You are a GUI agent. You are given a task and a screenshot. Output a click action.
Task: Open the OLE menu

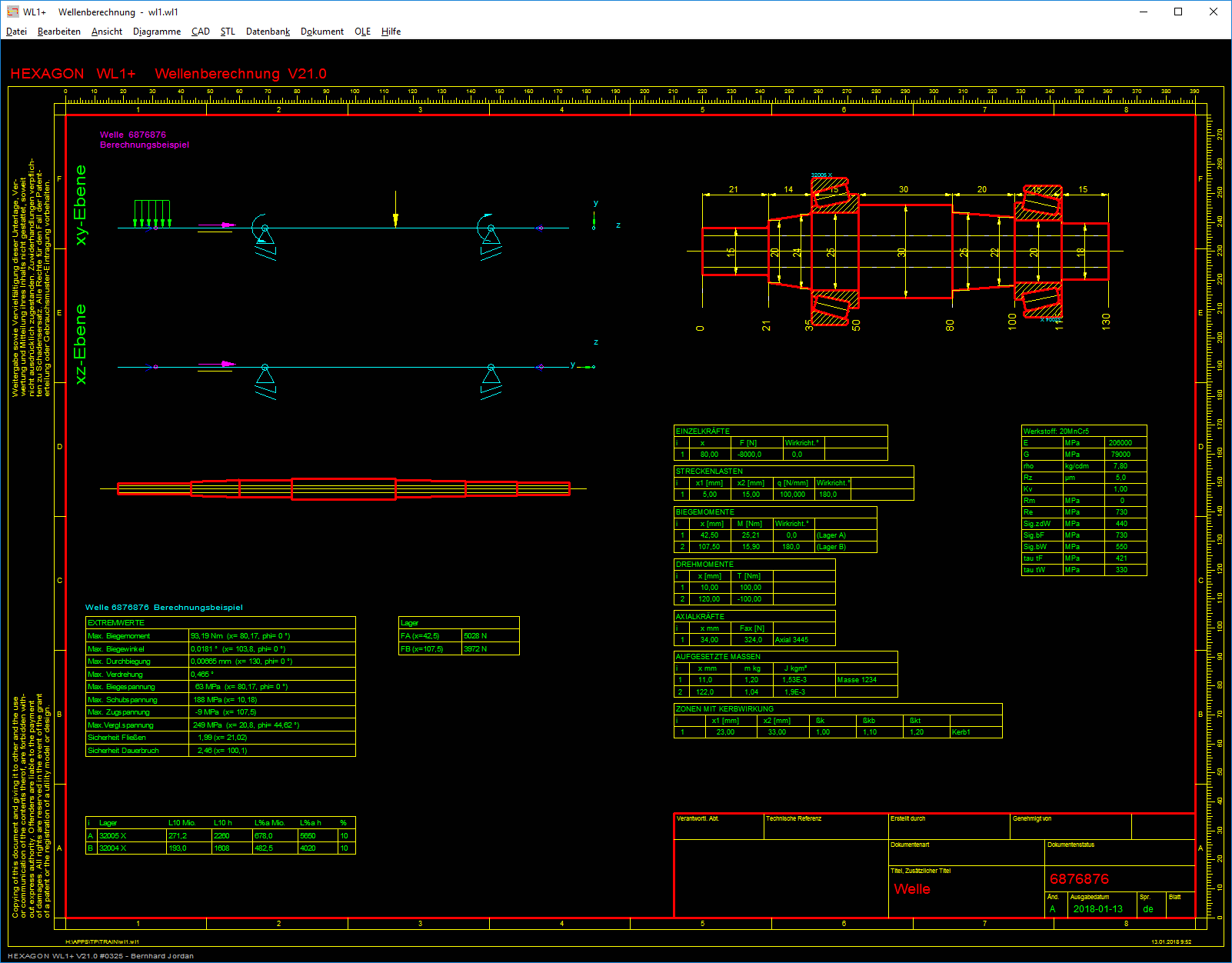point(362,32)
